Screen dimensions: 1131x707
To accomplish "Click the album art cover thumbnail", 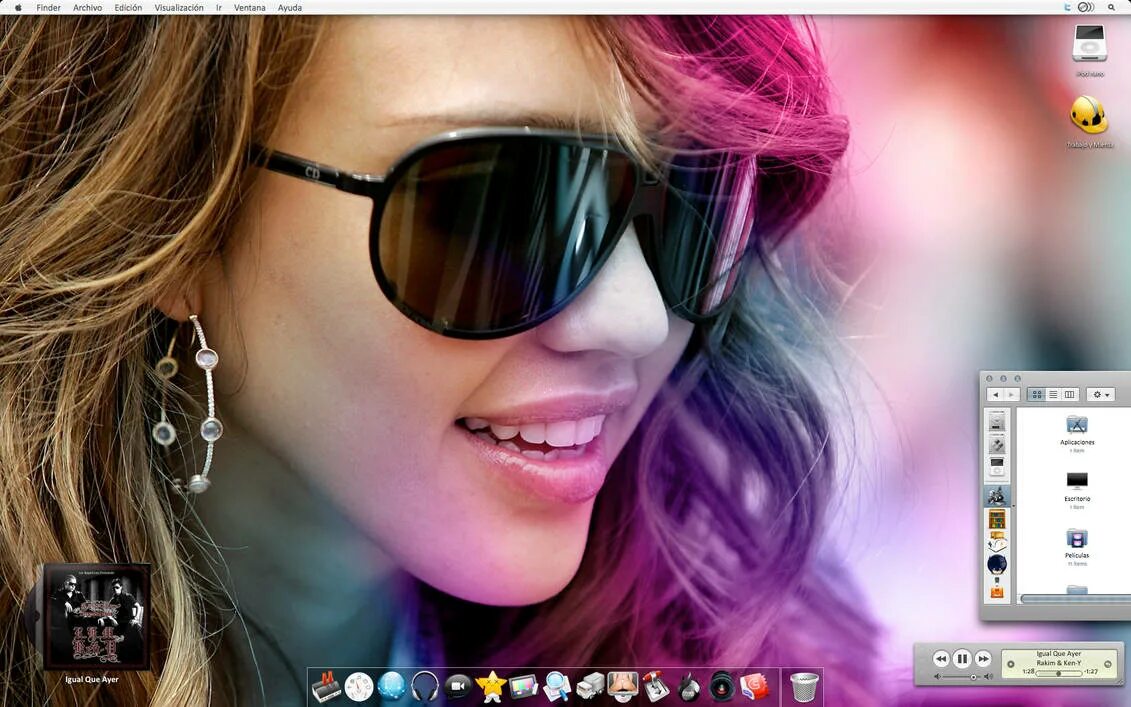I will [x=97, y=617].
